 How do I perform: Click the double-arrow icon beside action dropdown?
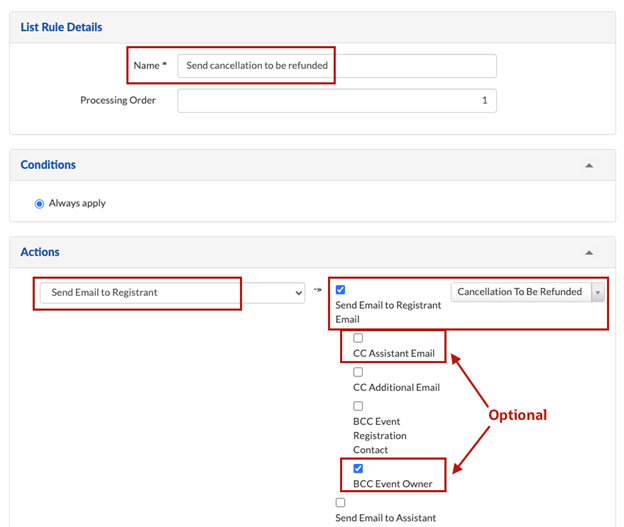pos(318,291)
